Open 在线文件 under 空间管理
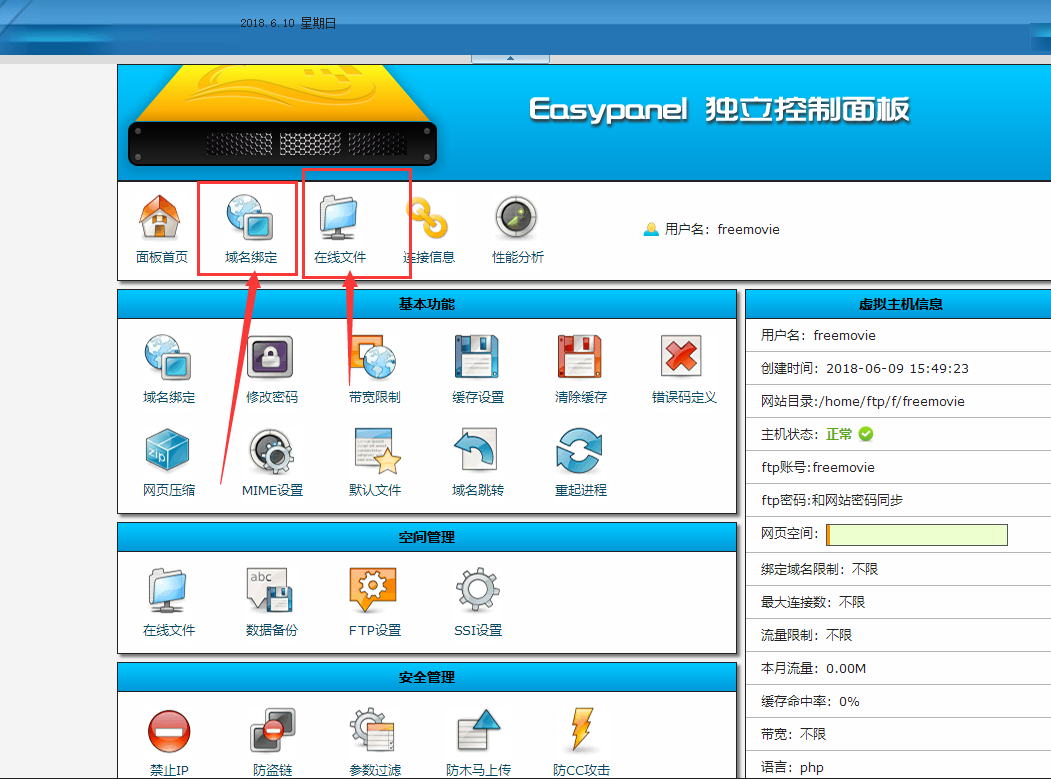Viewport: 1051px width, 779px height. pos(168,591)
